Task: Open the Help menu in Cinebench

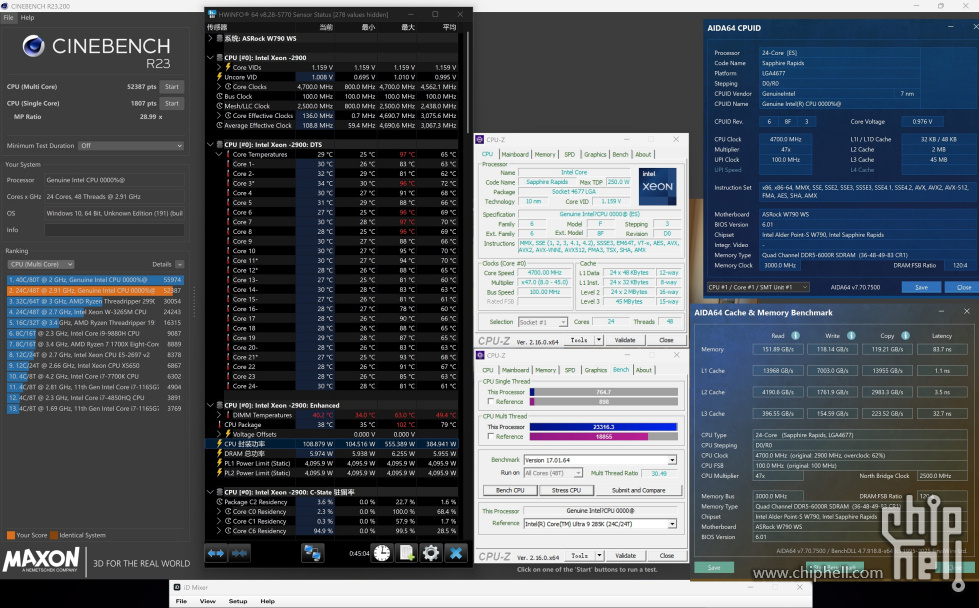Action: (27, 17)
